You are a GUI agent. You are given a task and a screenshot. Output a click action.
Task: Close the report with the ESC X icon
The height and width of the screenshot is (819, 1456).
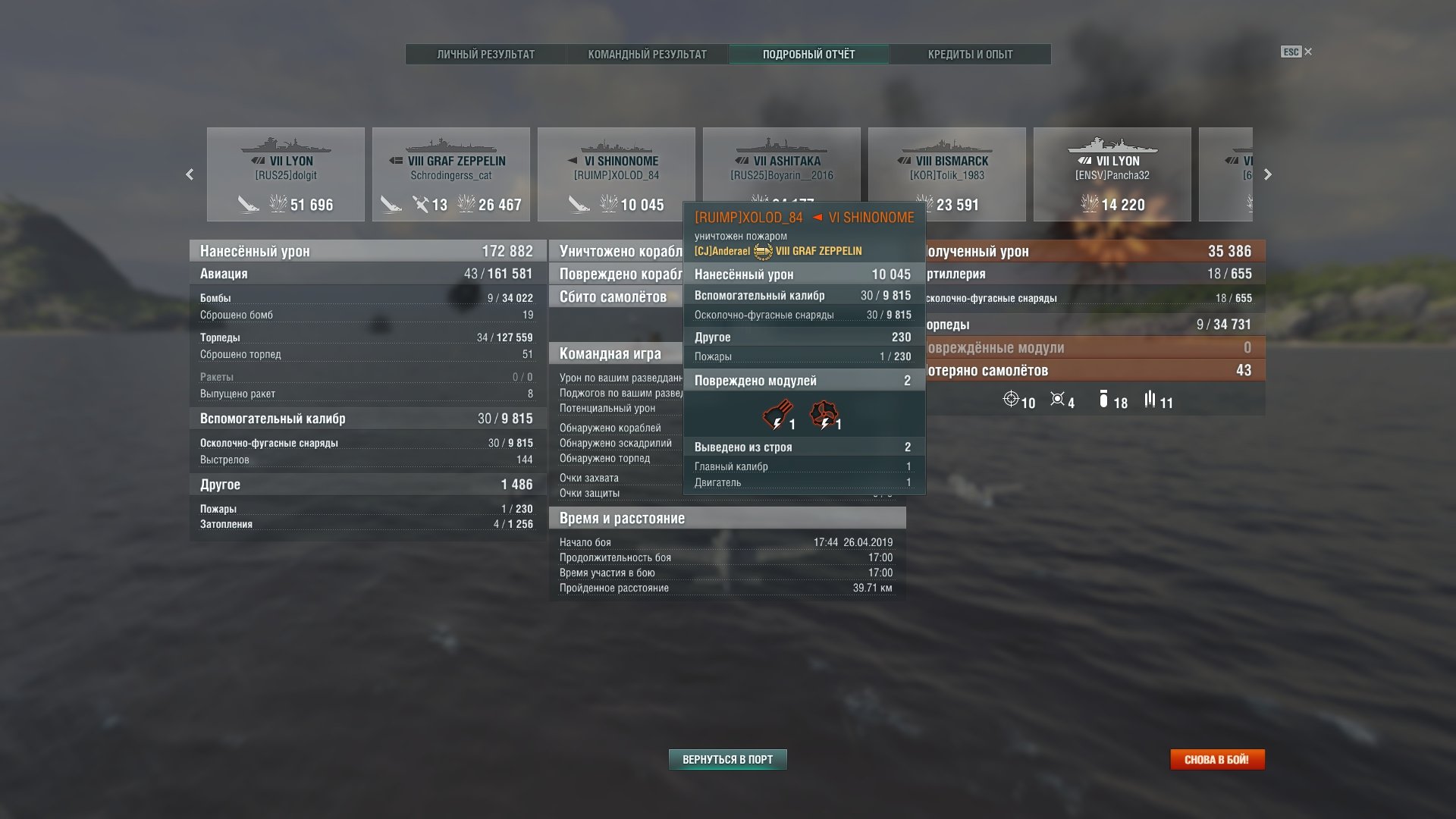click(x=1297, y=52)
